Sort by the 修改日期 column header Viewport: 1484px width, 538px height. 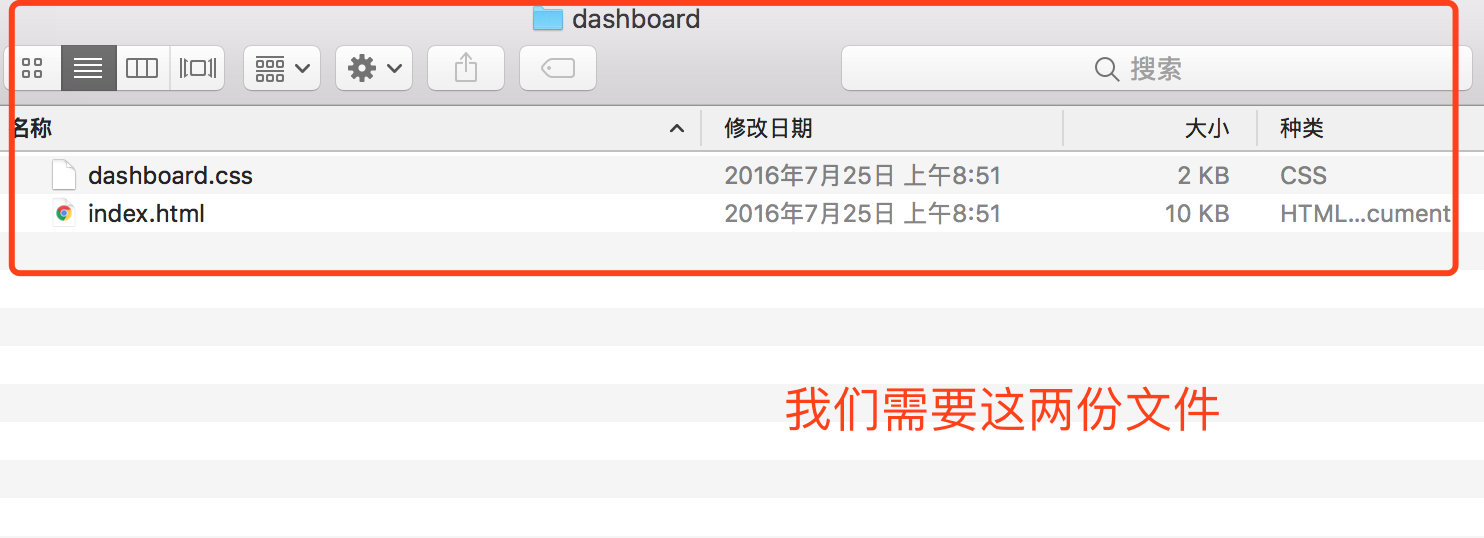pos(768,128)
